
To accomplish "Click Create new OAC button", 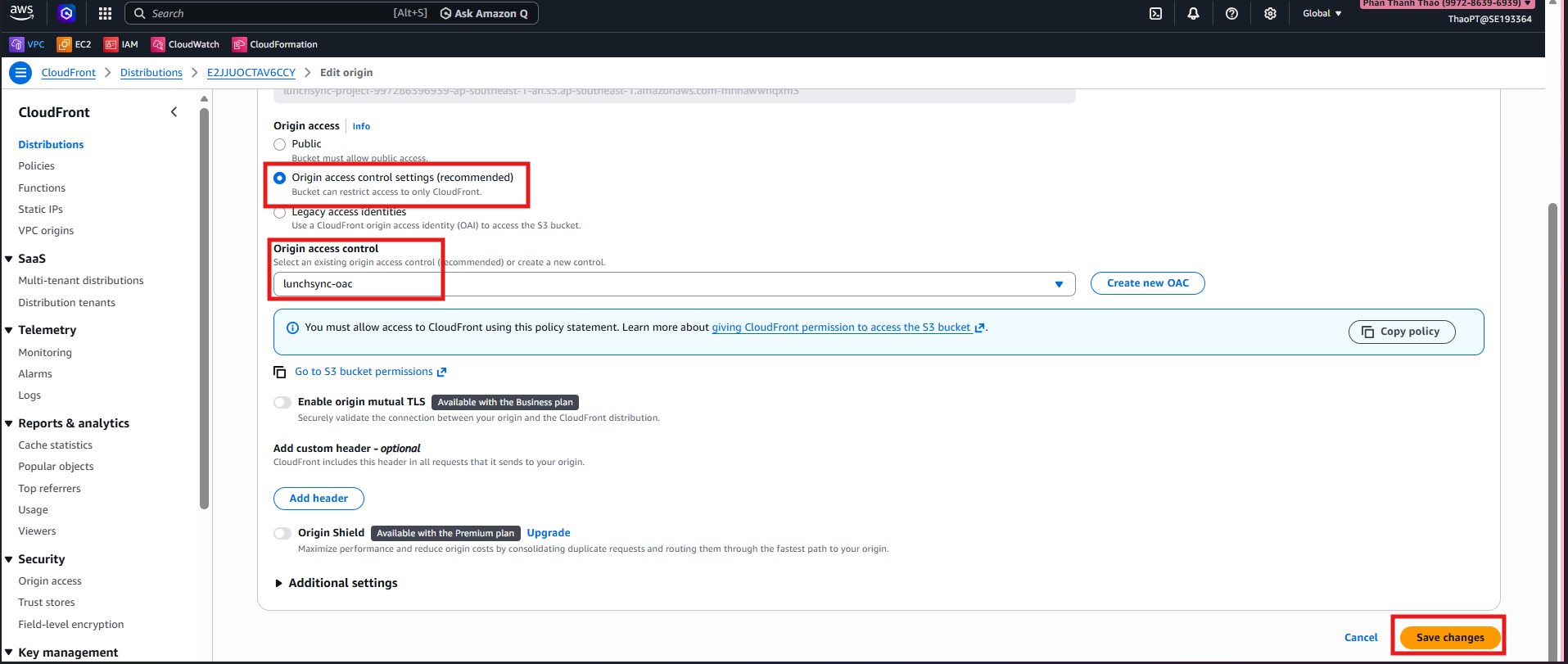I will click(1148, 283).
